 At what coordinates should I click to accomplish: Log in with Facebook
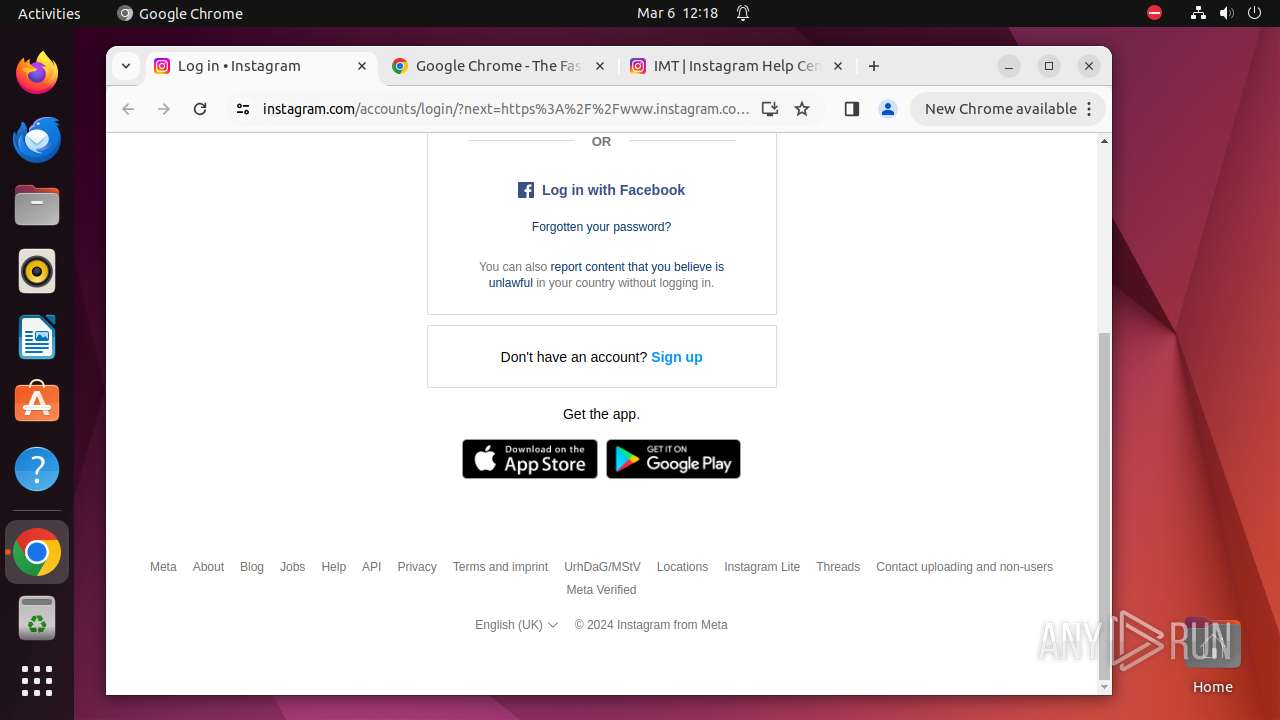tap(601, 190)
